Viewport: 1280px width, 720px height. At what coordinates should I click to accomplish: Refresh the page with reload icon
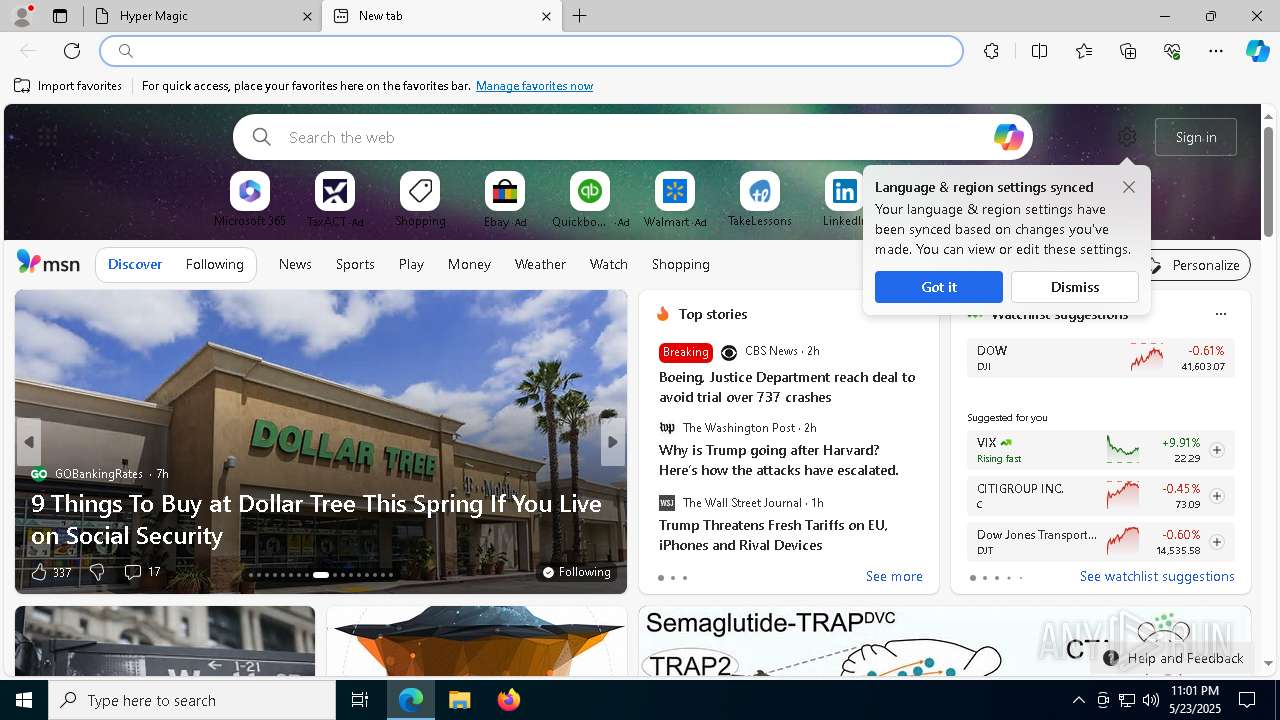coord(72,51)
